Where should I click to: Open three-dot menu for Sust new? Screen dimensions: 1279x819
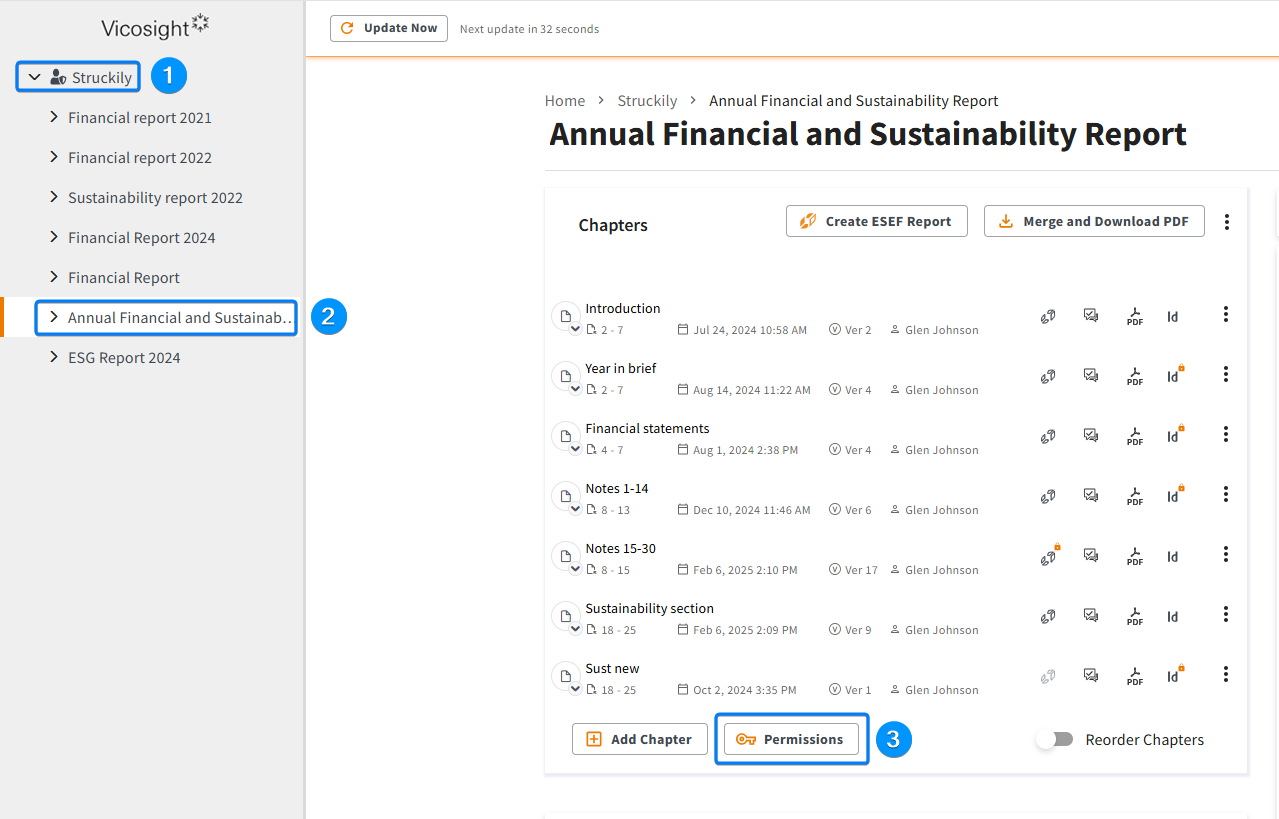coord(1226,674)
